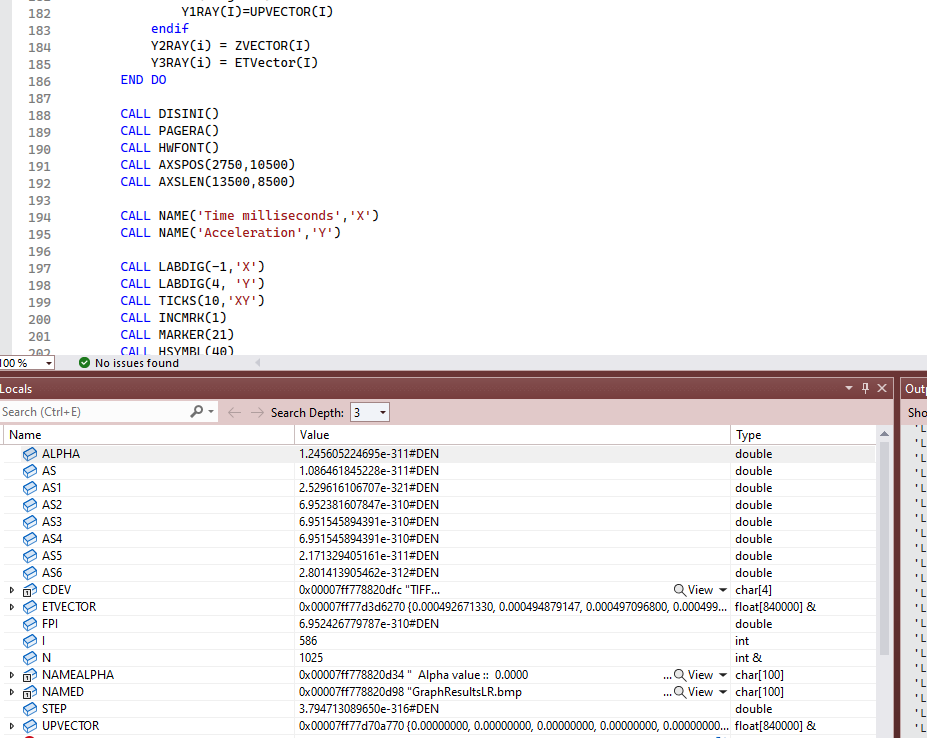
Task: Click the STEP variable icon
Action: (30, 709)
